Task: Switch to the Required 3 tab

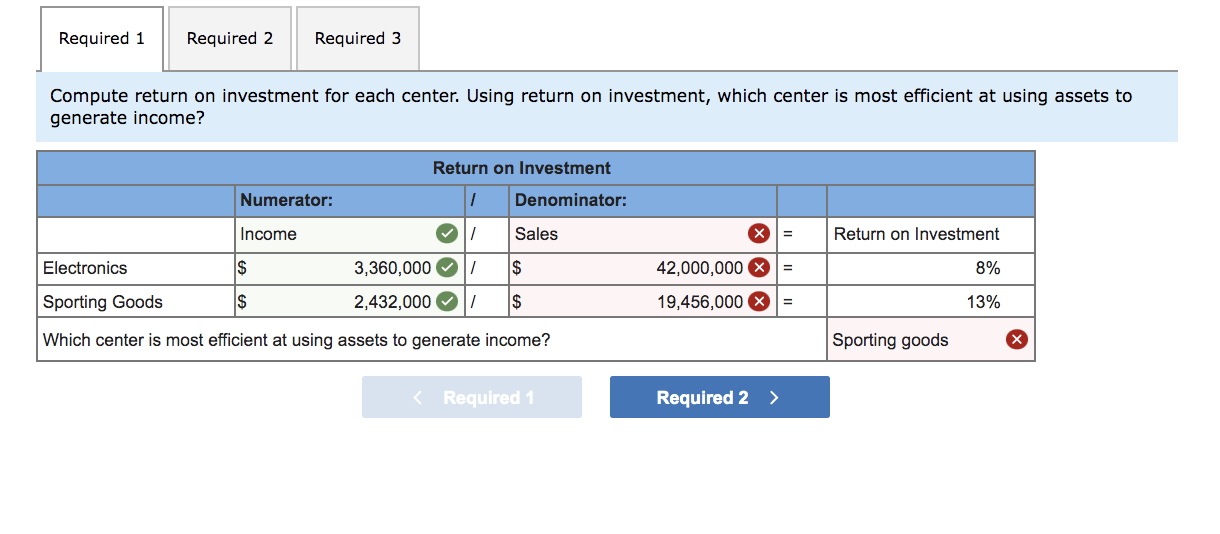Action: [x=358, y=38]
